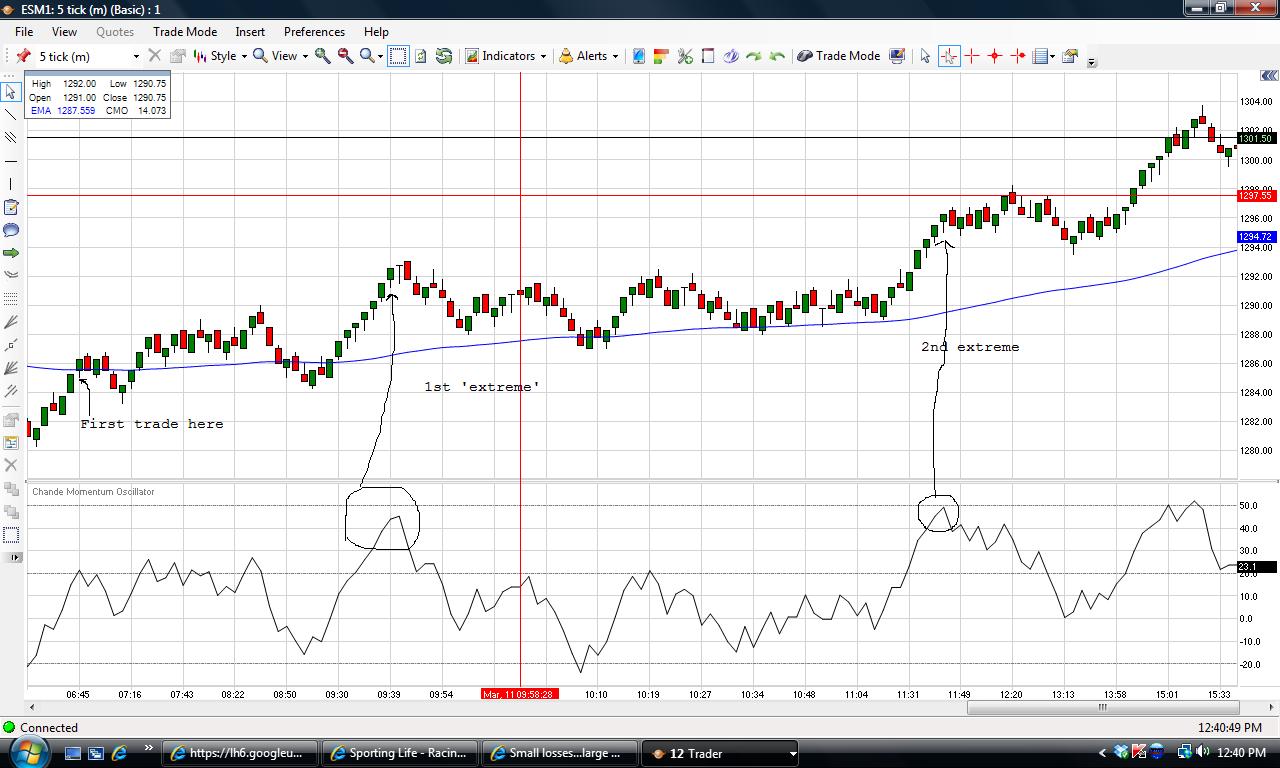Open the Insert menu
Screen dimensions: 1280x768
250,32
